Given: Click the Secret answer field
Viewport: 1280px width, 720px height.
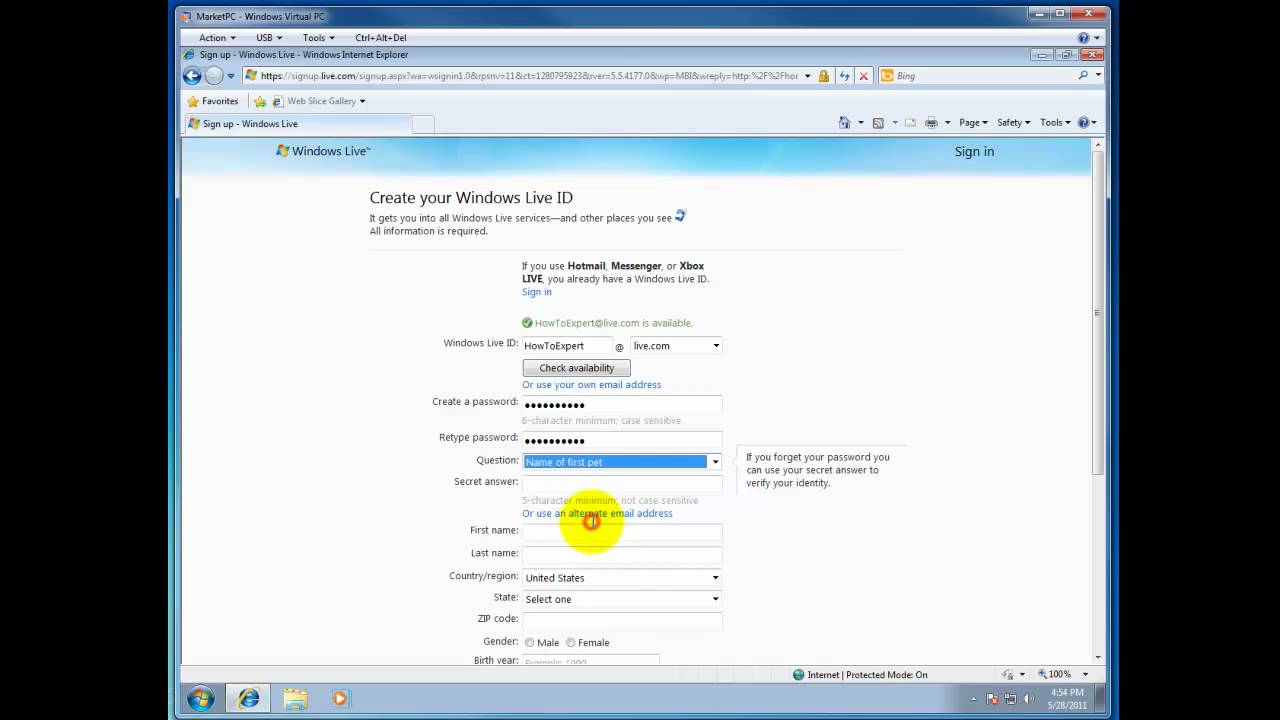Looking at the screenshot, I should coord(622,483).
